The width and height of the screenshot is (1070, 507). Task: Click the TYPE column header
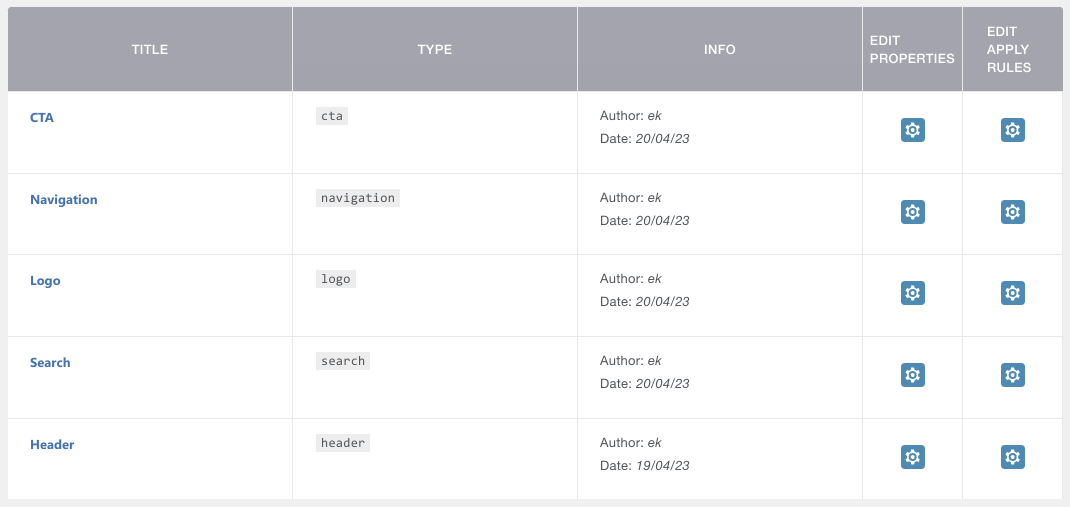point(435,49)
